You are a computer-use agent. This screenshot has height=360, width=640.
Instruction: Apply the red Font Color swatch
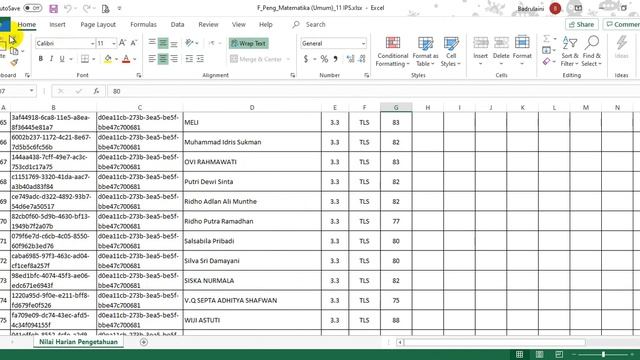click(126, 59)
